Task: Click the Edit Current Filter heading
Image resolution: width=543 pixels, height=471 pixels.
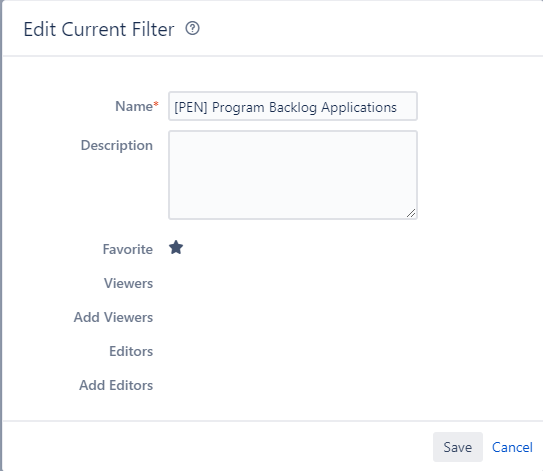Action: coord(99,29)
